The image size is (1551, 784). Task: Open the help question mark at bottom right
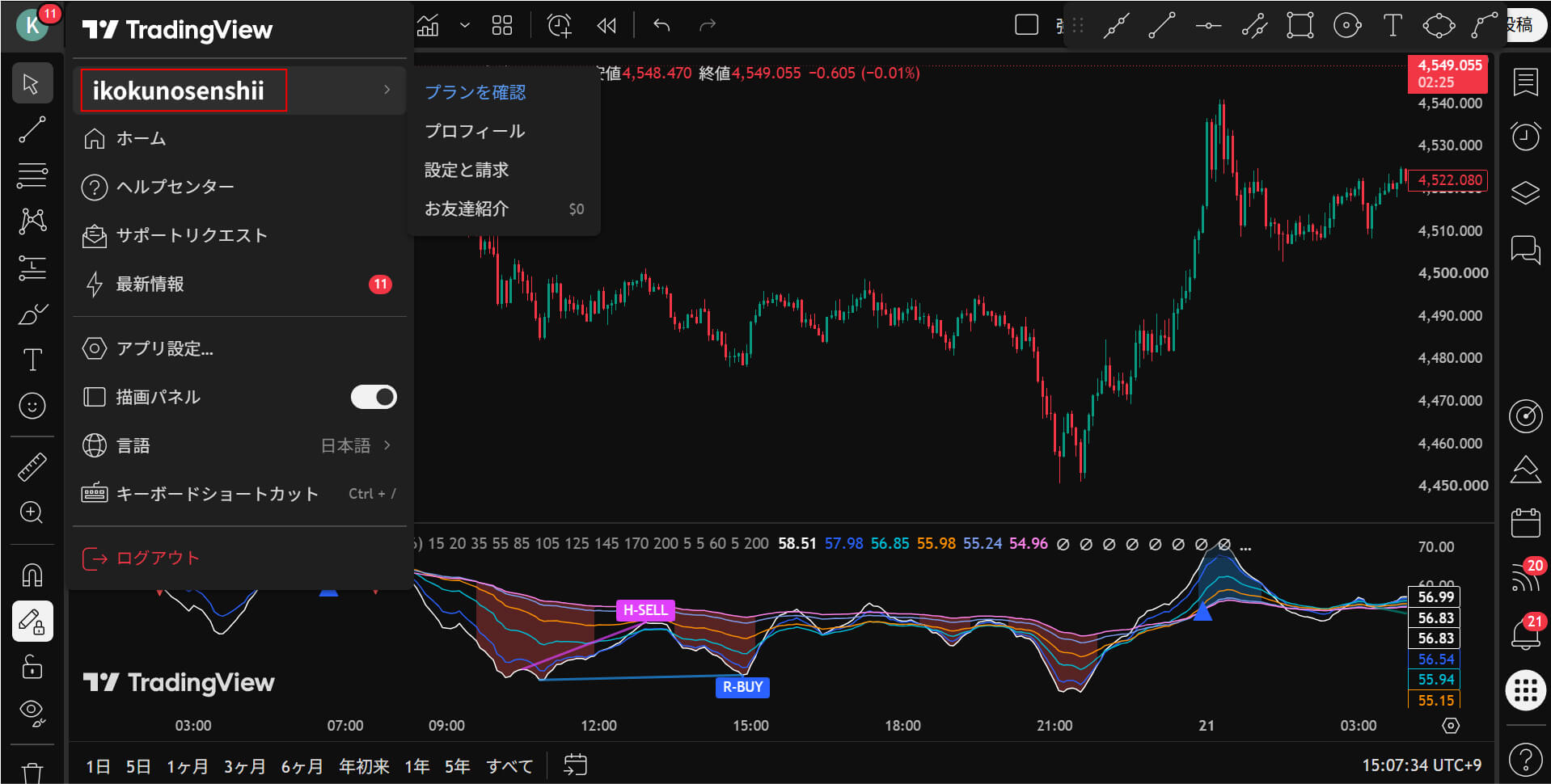(x=1525, y=761)
